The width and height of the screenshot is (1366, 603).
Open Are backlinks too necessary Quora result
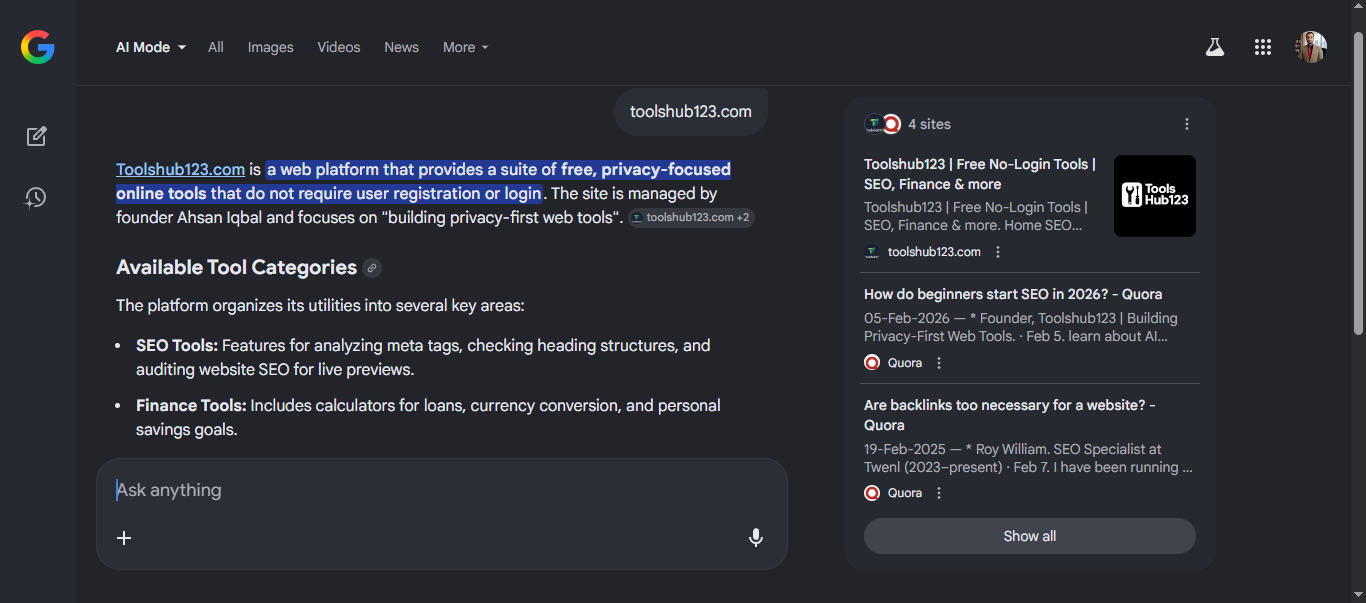click(x=1010, y=415)
